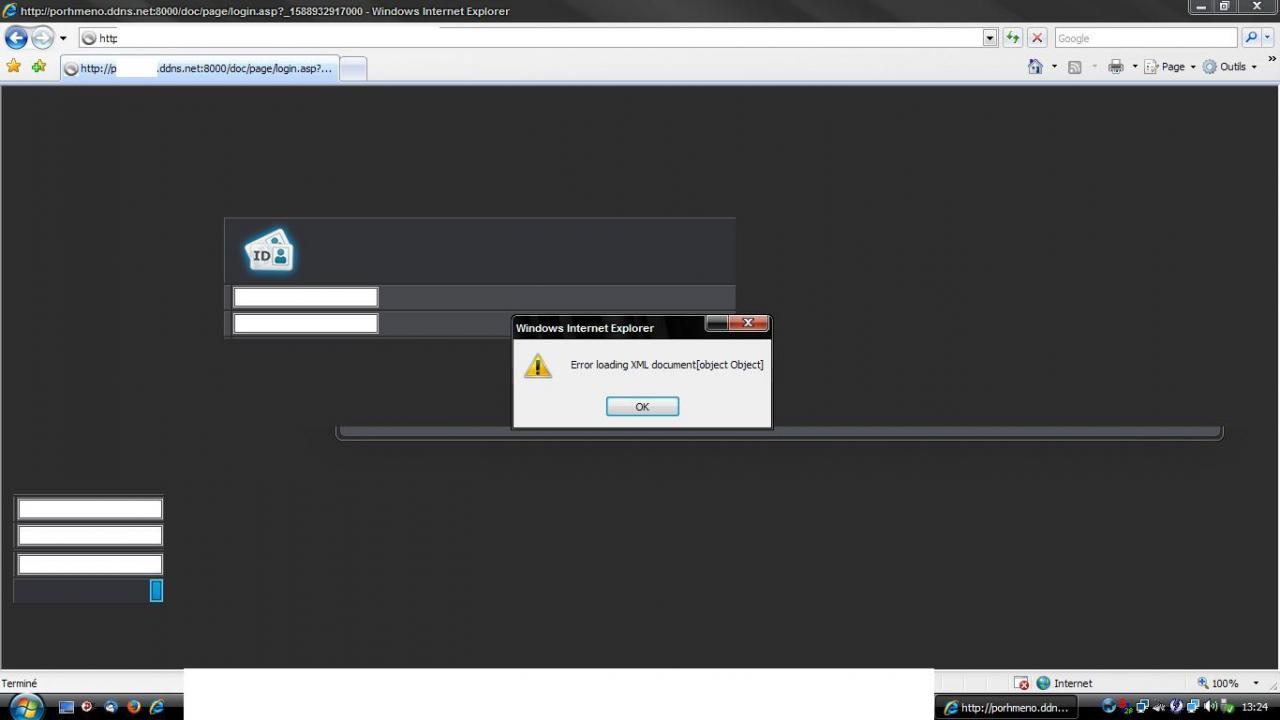Open the Windows Start menu orb
The image size is (1280, 720).
click(x=26, y=707)
